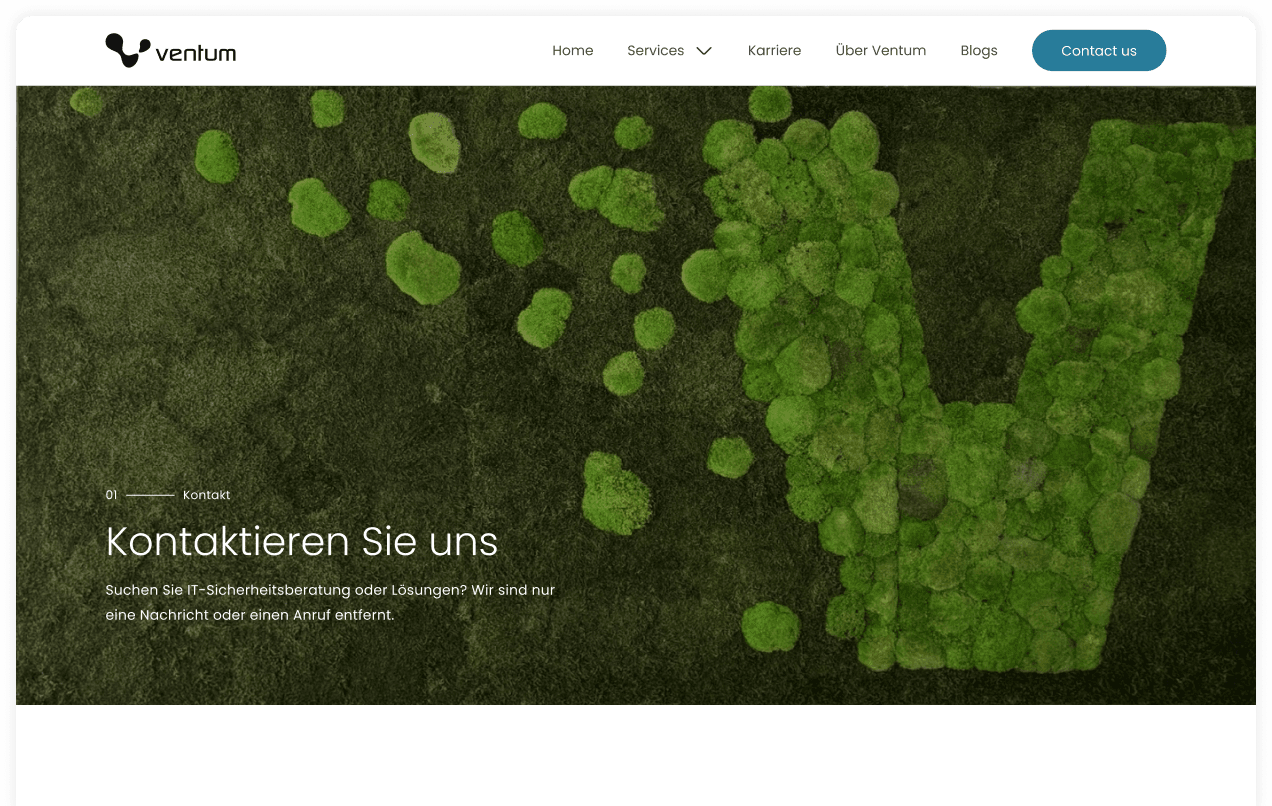Open the Blogs section
The height and width of the screenshot is (806, 1272).
(978, 50)
